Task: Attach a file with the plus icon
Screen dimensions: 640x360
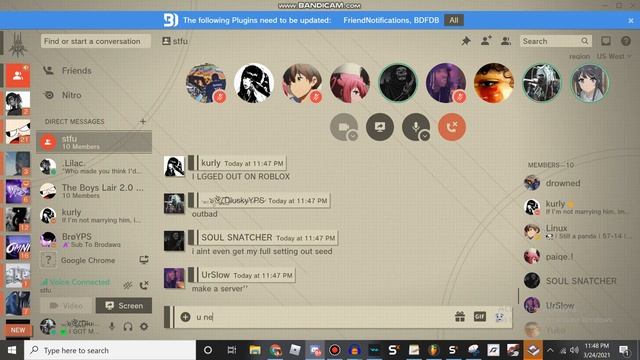Action: pyautogui.click(x=185, y=317)
